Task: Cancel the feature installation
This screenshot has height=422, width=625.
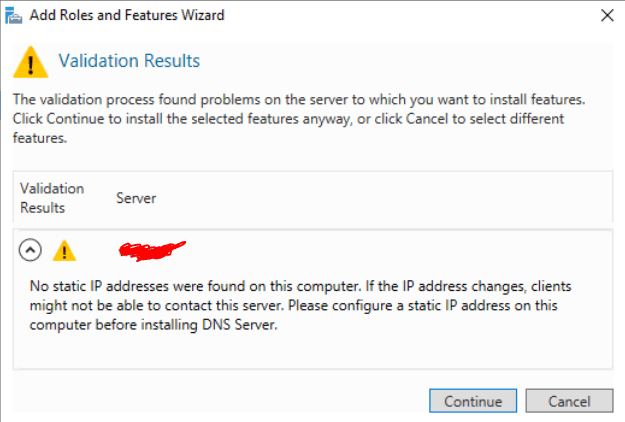Action: (569, 401)
